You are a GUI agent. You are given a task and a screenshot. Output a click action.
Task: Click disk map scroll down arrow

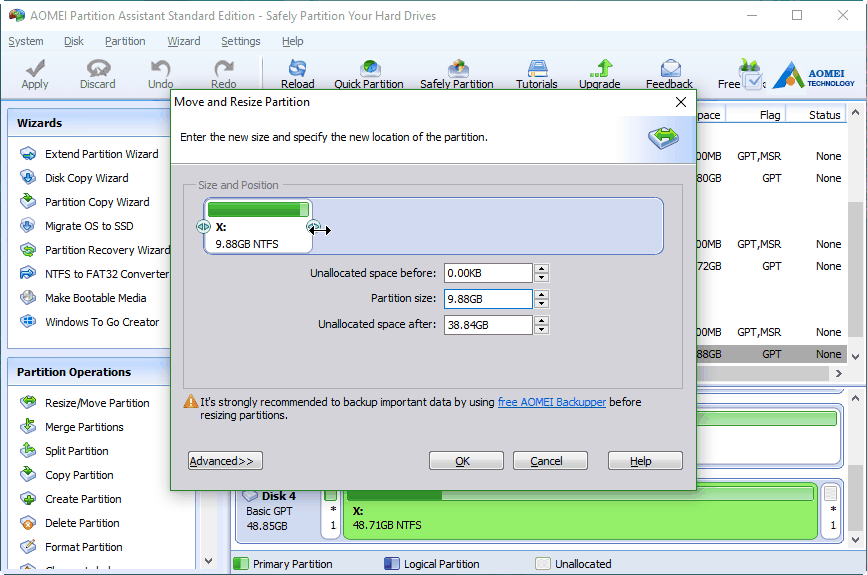pyautogui.click(x=855, y=540)
